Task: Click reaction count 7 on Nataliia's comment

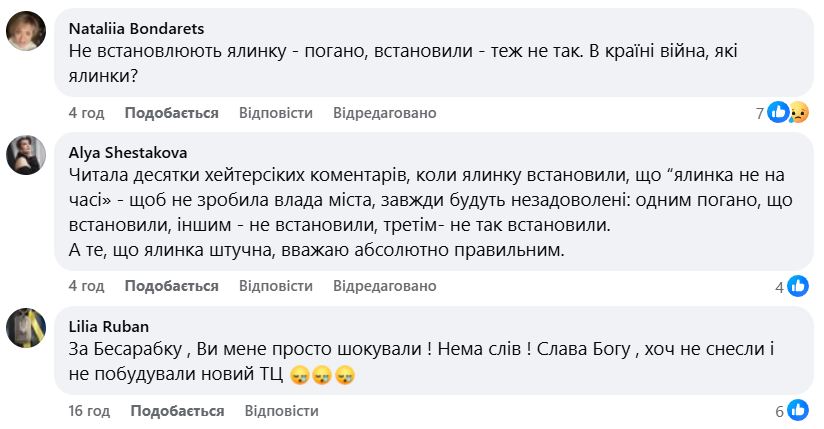Action: [759, 113]
